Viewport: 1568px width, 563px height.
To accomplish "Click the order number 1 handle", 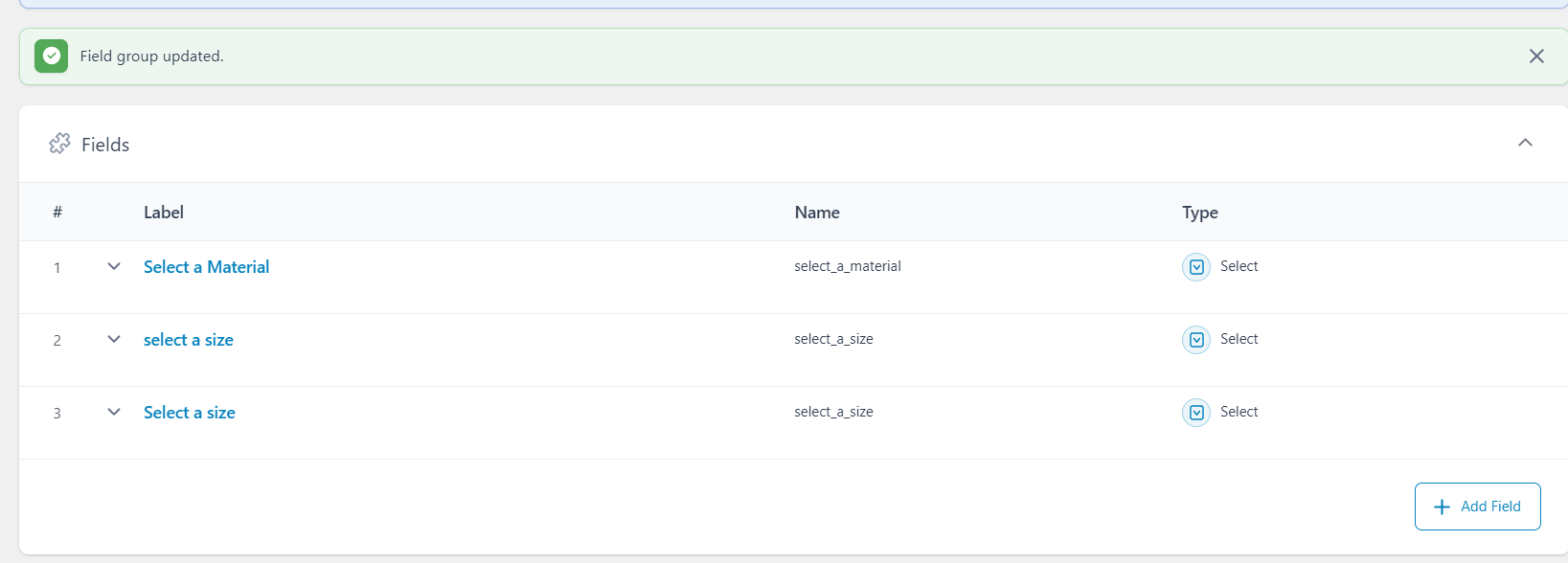I will coord(57,268).
